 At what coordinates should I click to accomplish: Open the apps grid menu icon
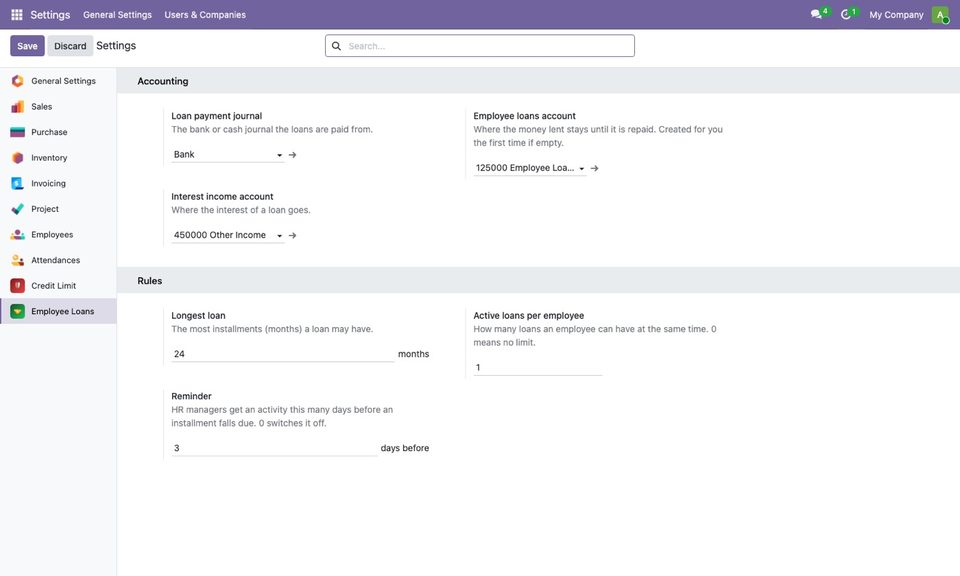click(17, 14)
